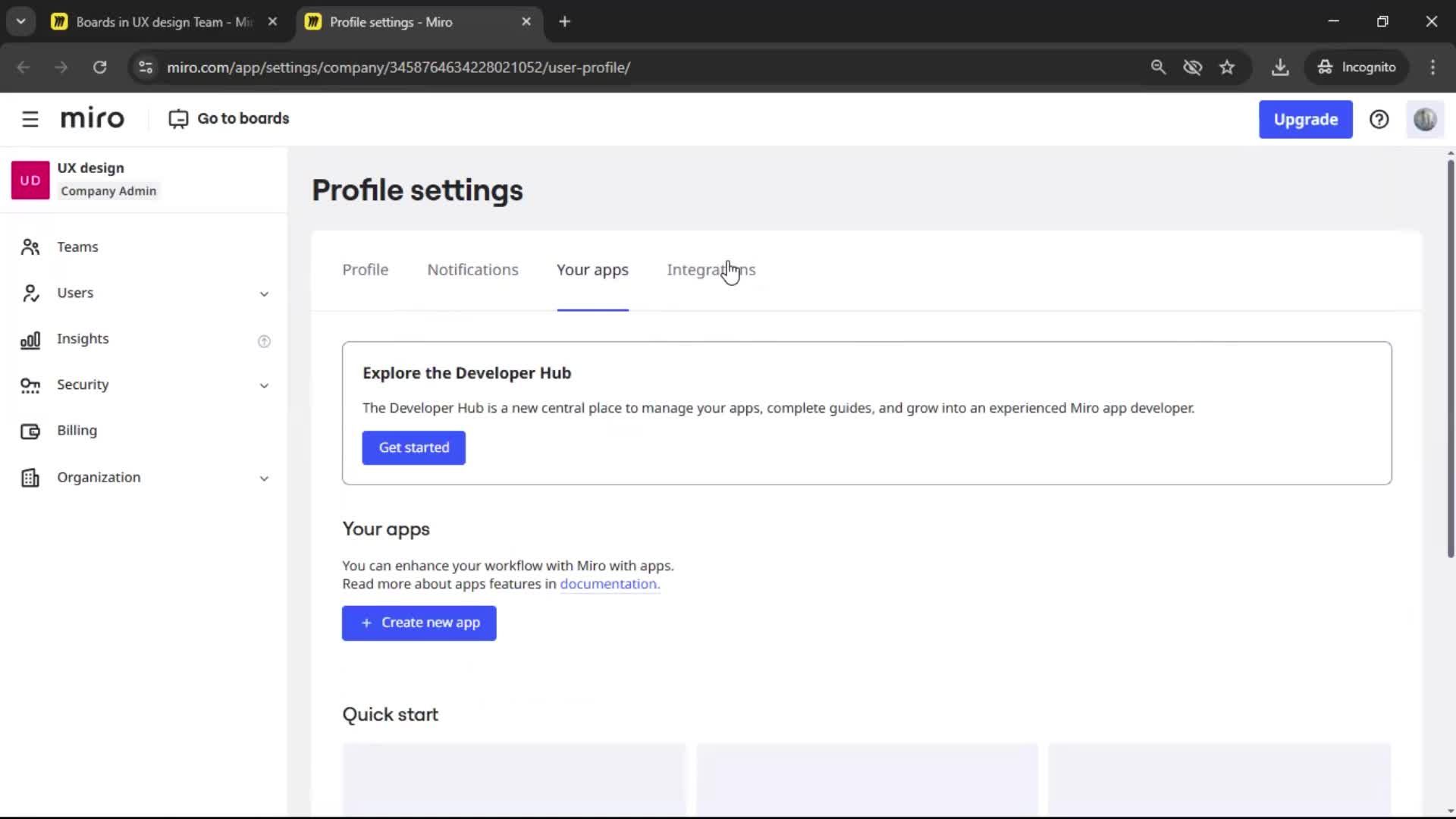Click the Teams sidebar icon
The height and width of the screenshot is (819, 1456).
tap(30, 247)
